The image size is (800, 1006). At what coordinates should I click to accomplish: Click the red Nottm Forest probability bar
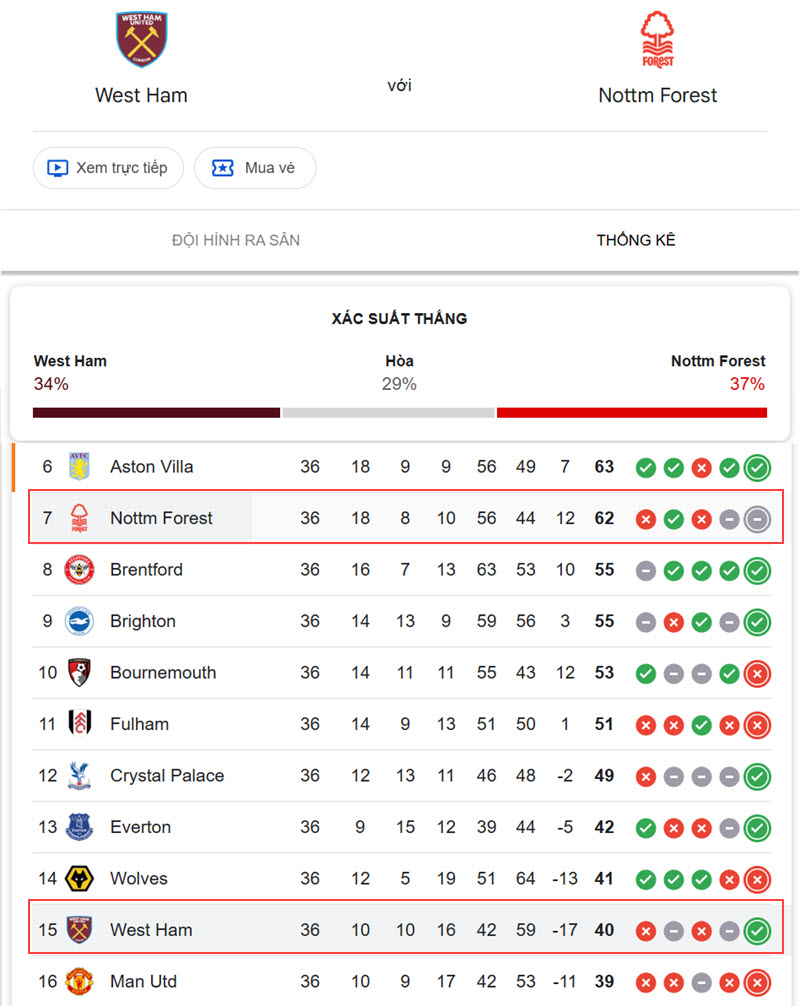click(632, 413)
